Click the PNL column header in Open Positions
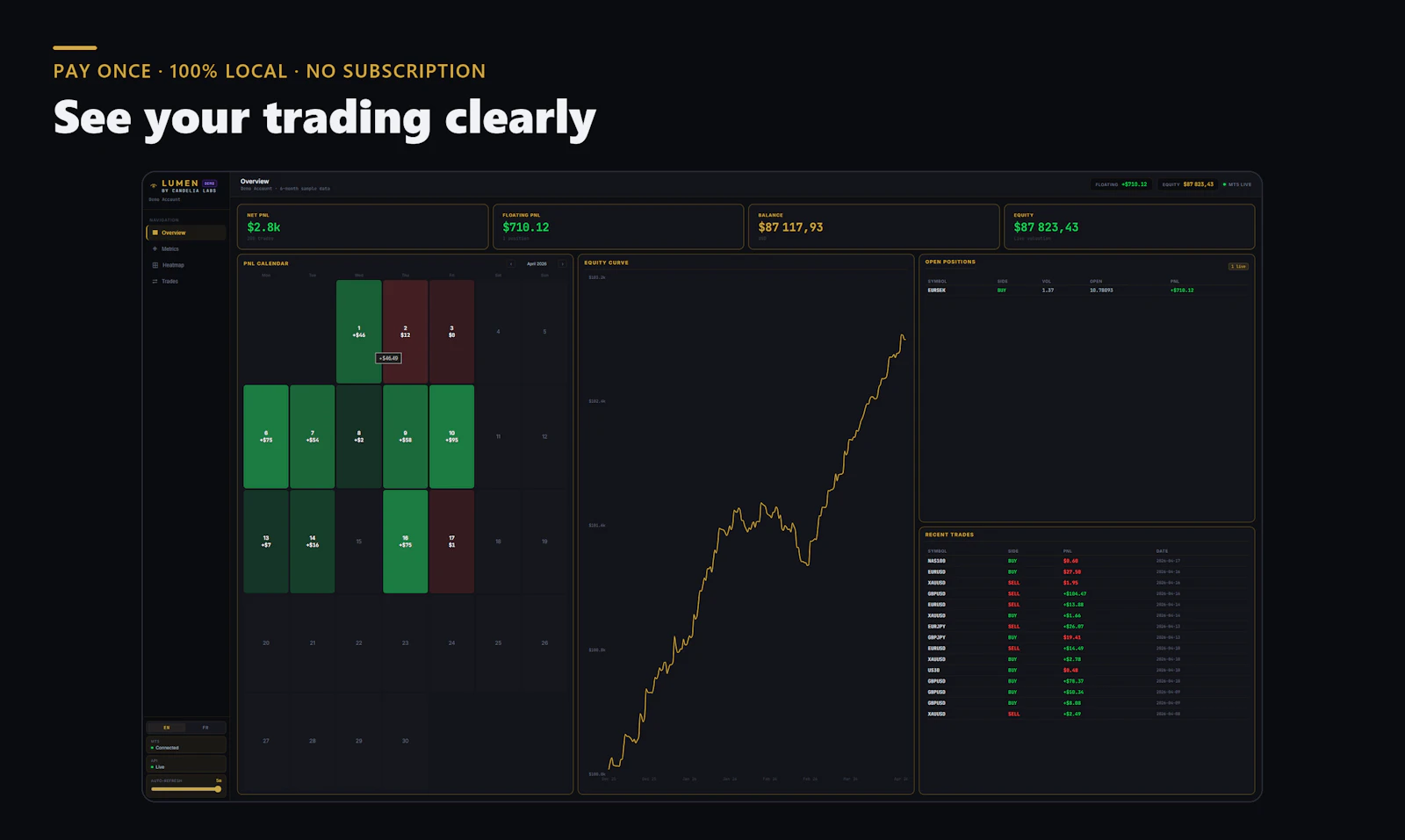The width and height of the screenshot is (1405, 840). click(x=1175, y=282)
